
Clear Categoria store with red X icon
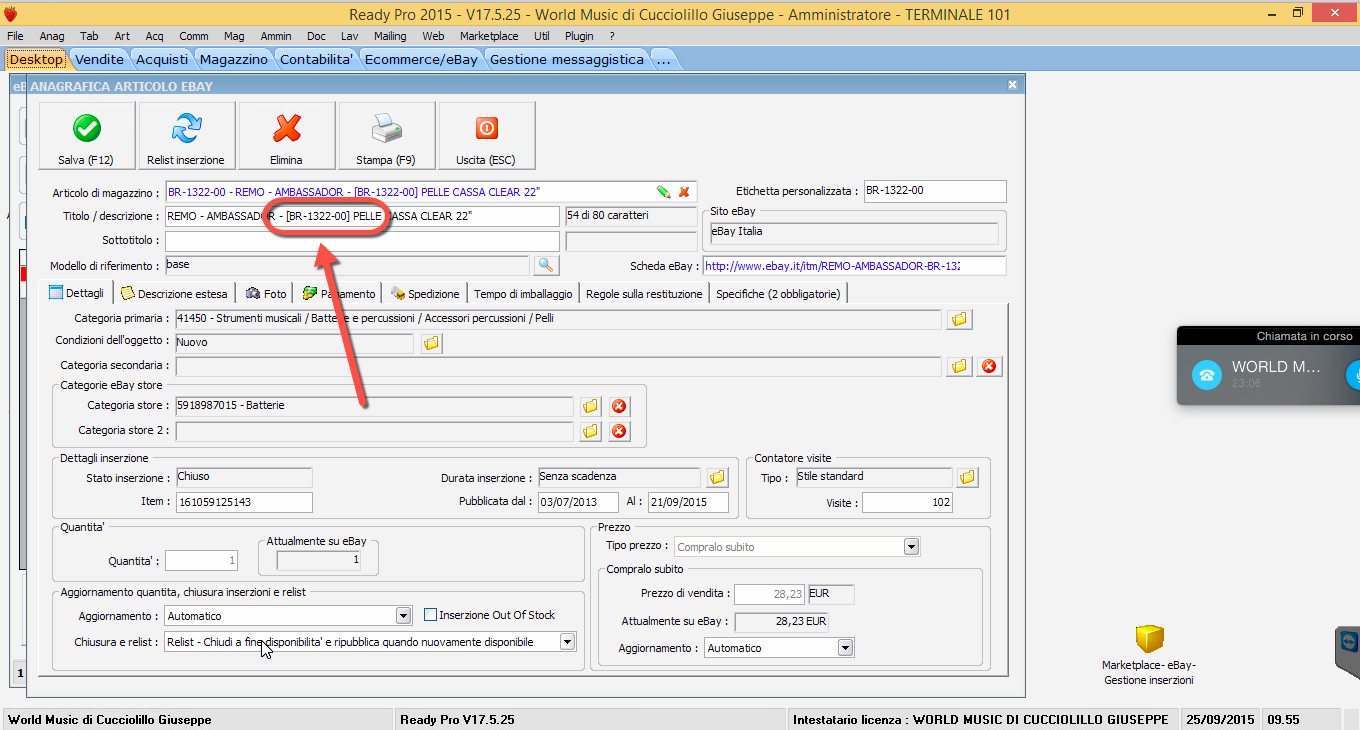[x=619, y=406]
